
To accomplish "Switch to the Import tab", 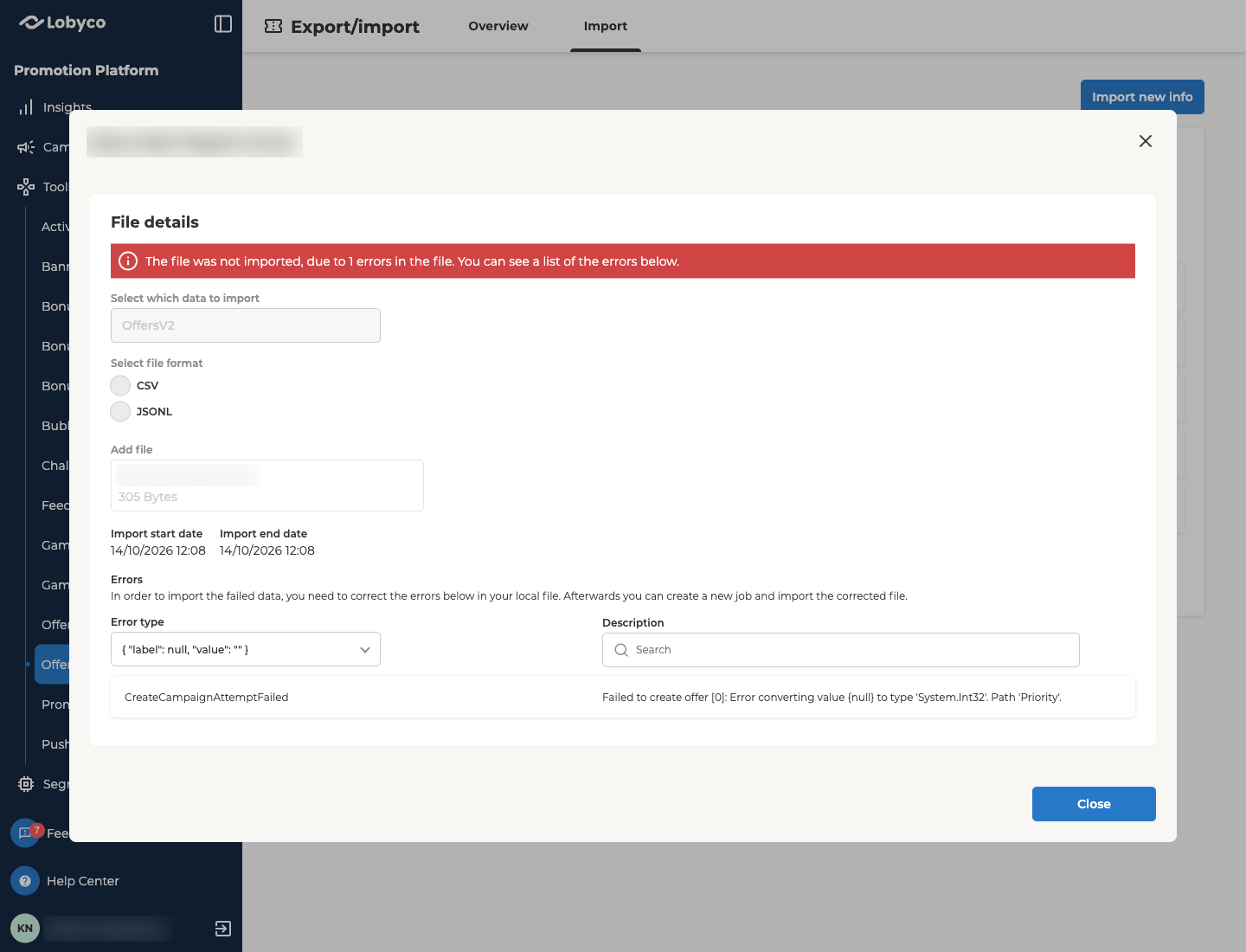I will tap(606, 26).
